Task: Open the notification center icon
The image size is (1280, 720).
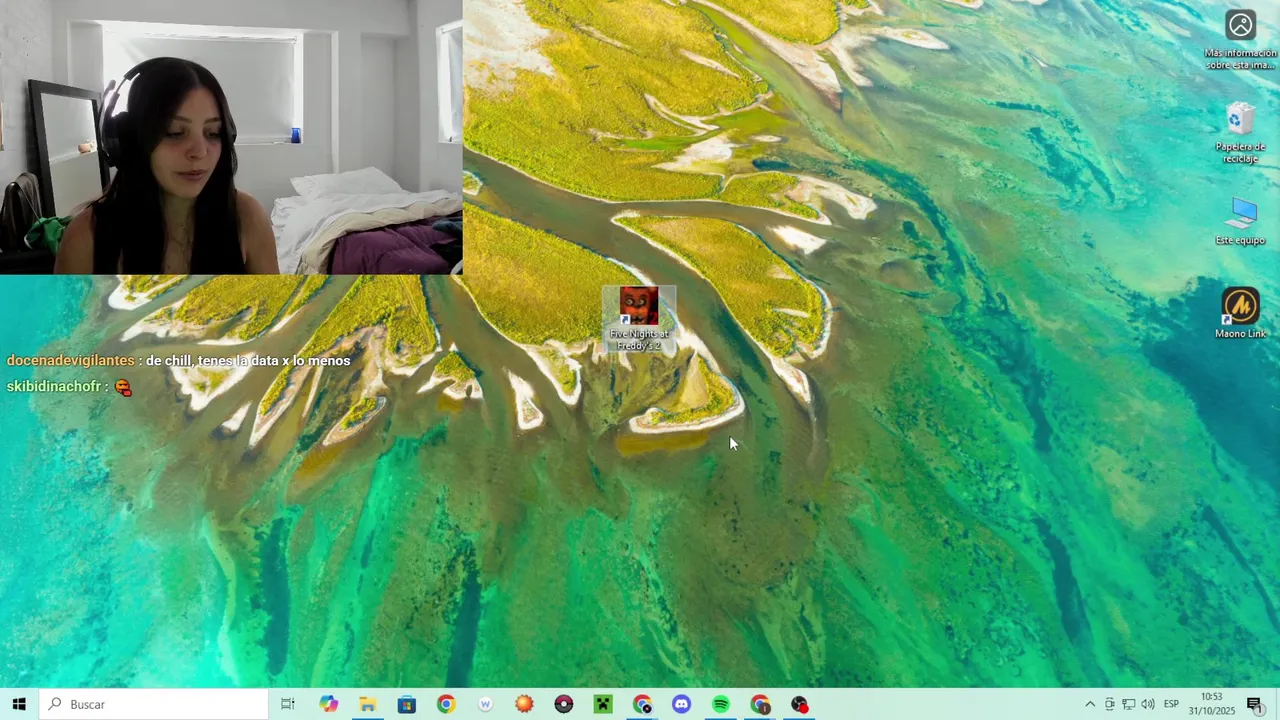Action: [x=1254, y=704]
